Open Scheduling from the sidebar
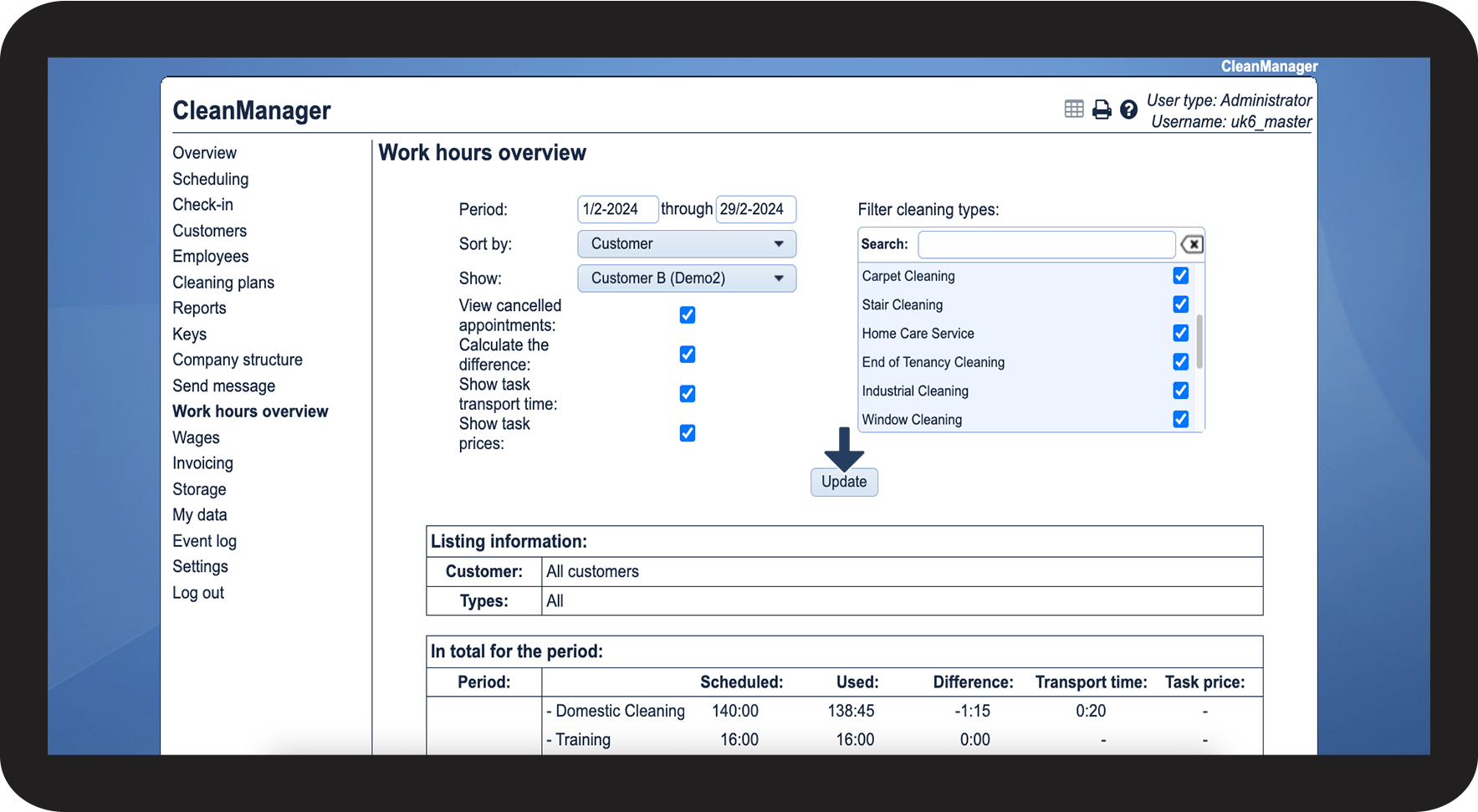 (210, 179)
